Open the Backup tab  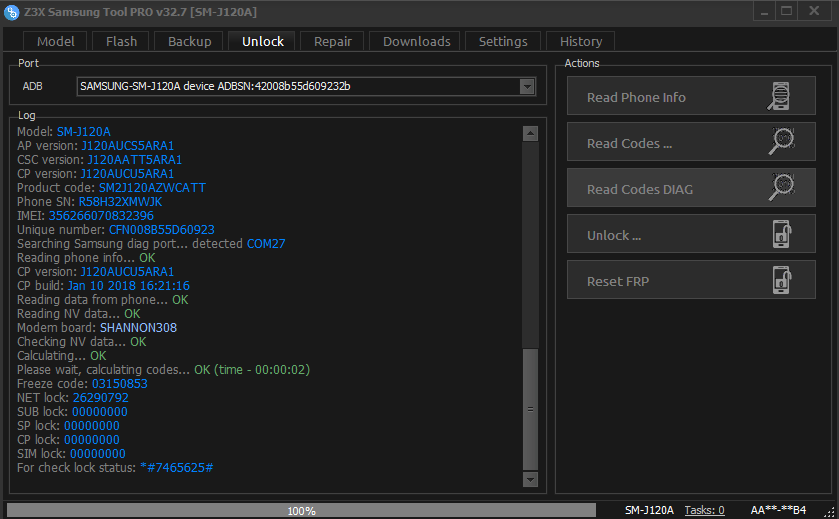point(189,41)
